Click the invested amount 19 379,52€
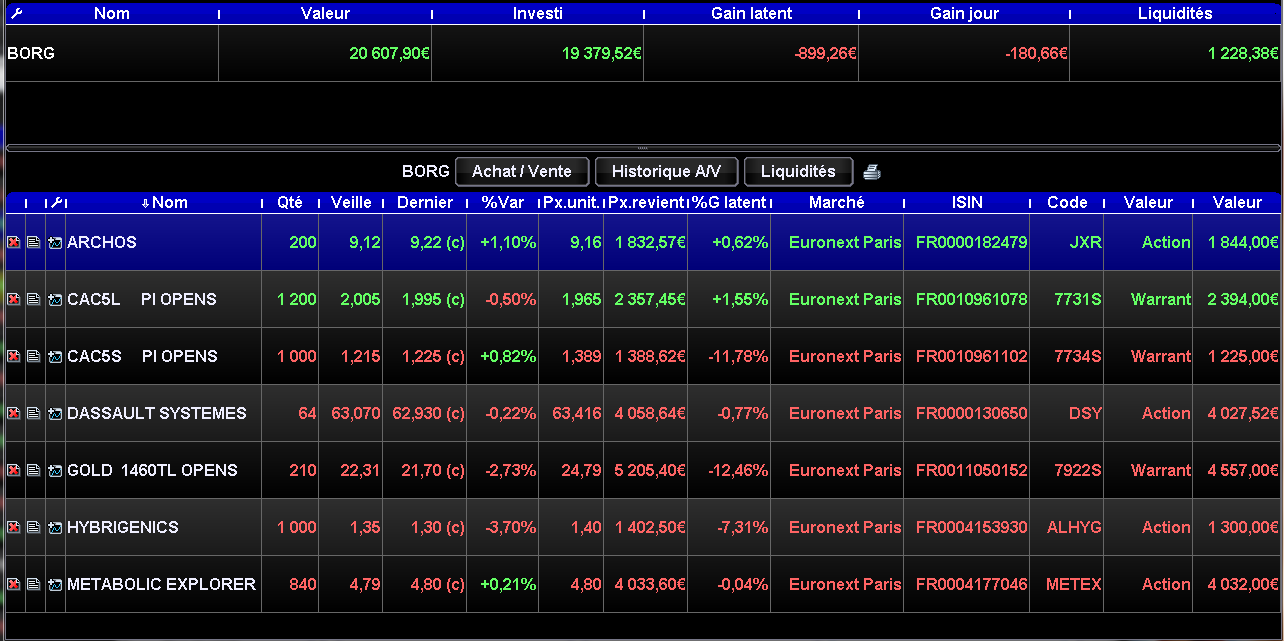The width and height of the screenshot is (1284, 641). (602, 53)
